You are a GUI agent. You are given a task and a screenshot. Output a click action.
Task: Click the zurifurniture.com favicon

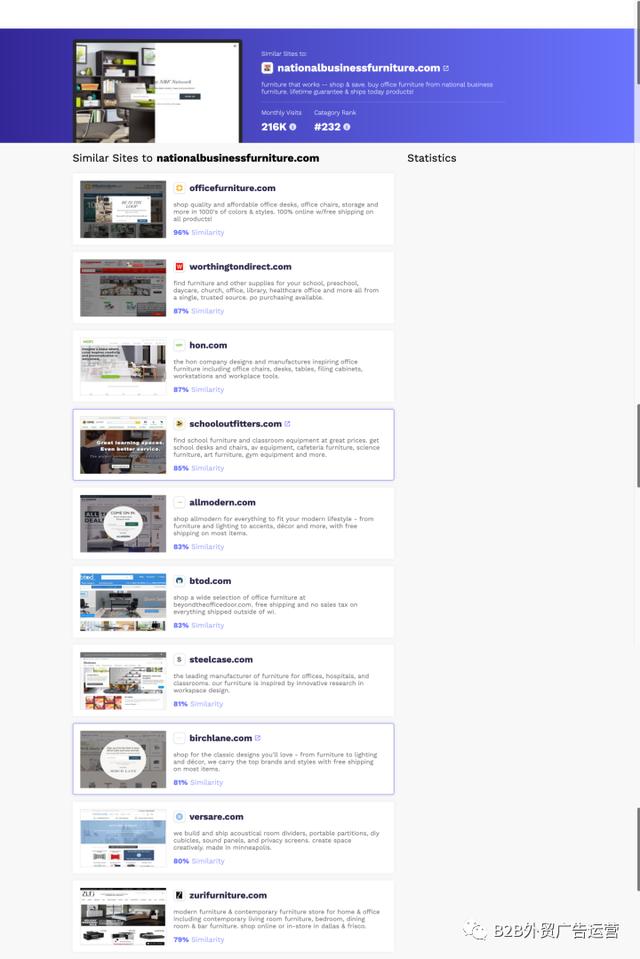click(x=179, y=895)
